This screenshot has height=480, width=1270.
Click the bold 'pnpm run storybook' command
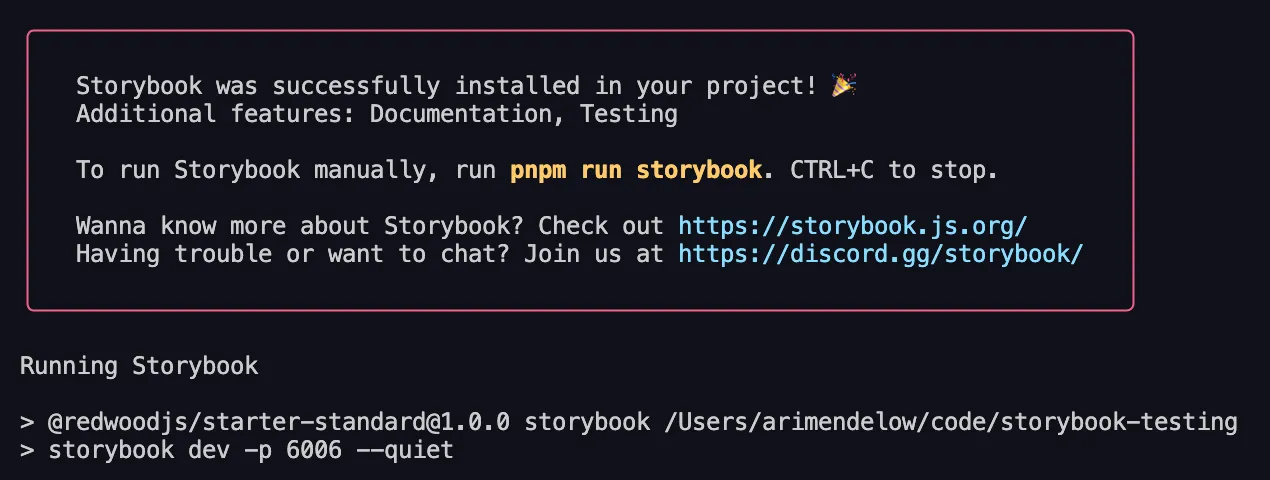pos(636,170)
